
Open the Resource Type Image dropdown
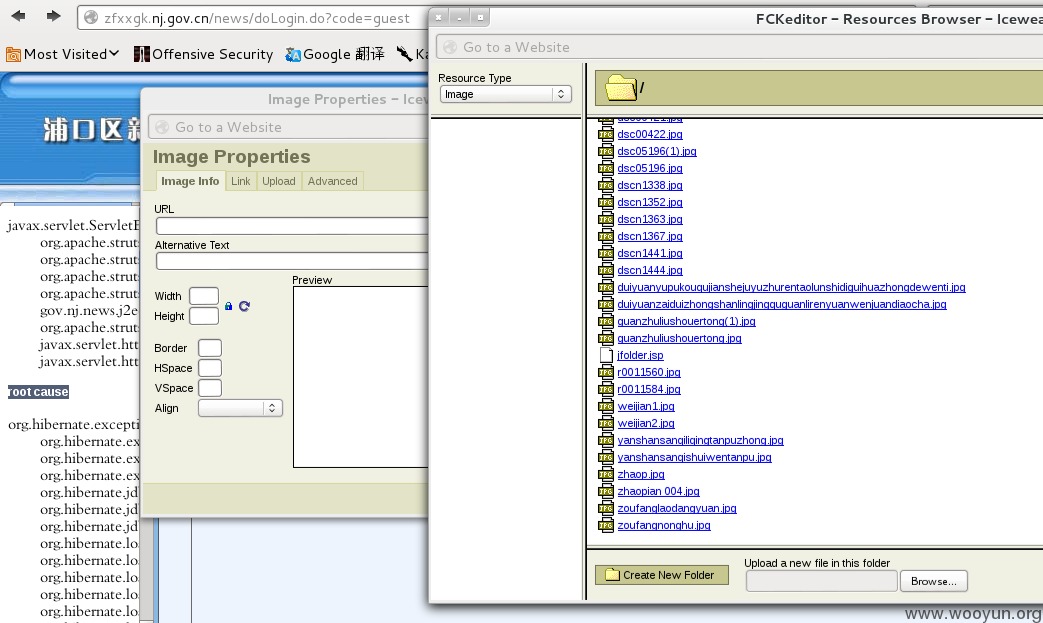coord(506,94)
